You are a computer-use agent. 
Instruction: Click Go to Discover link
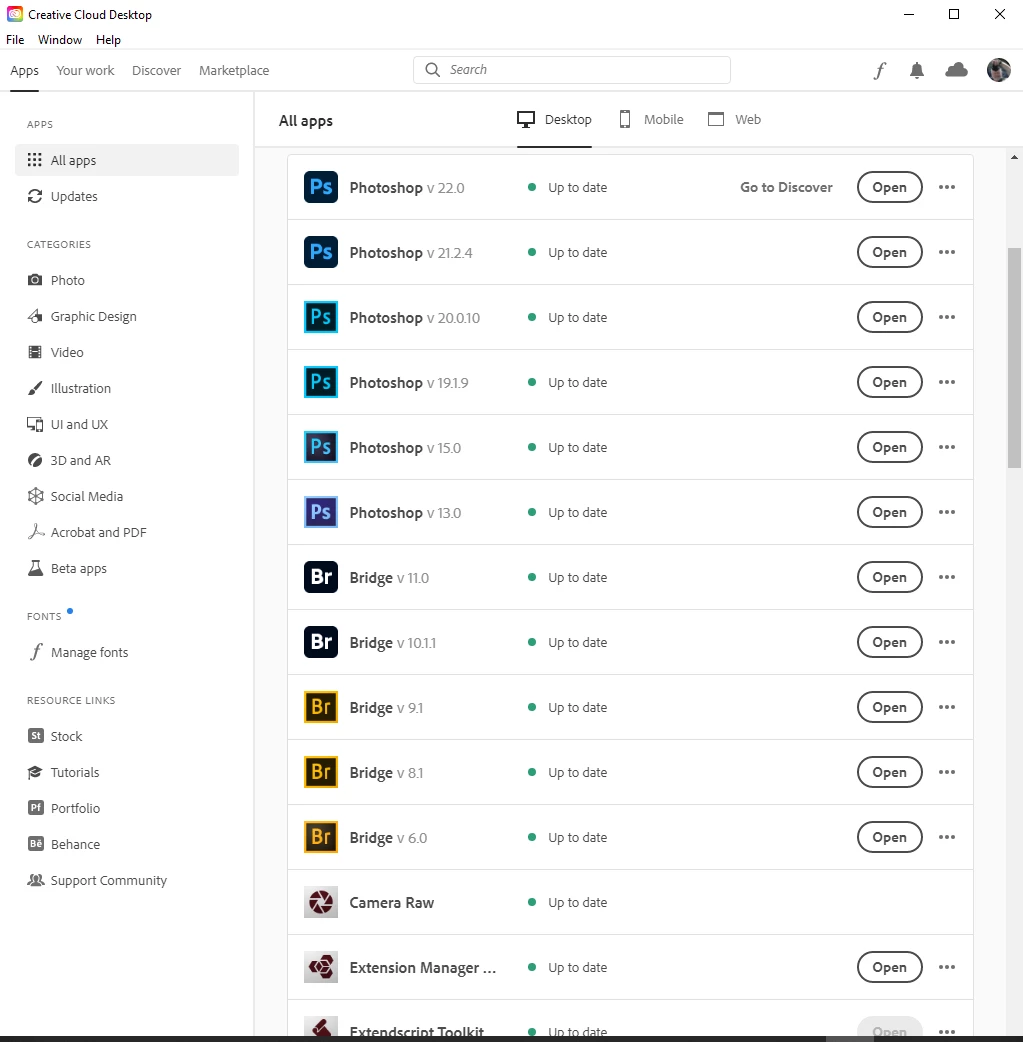coord(786,187)
